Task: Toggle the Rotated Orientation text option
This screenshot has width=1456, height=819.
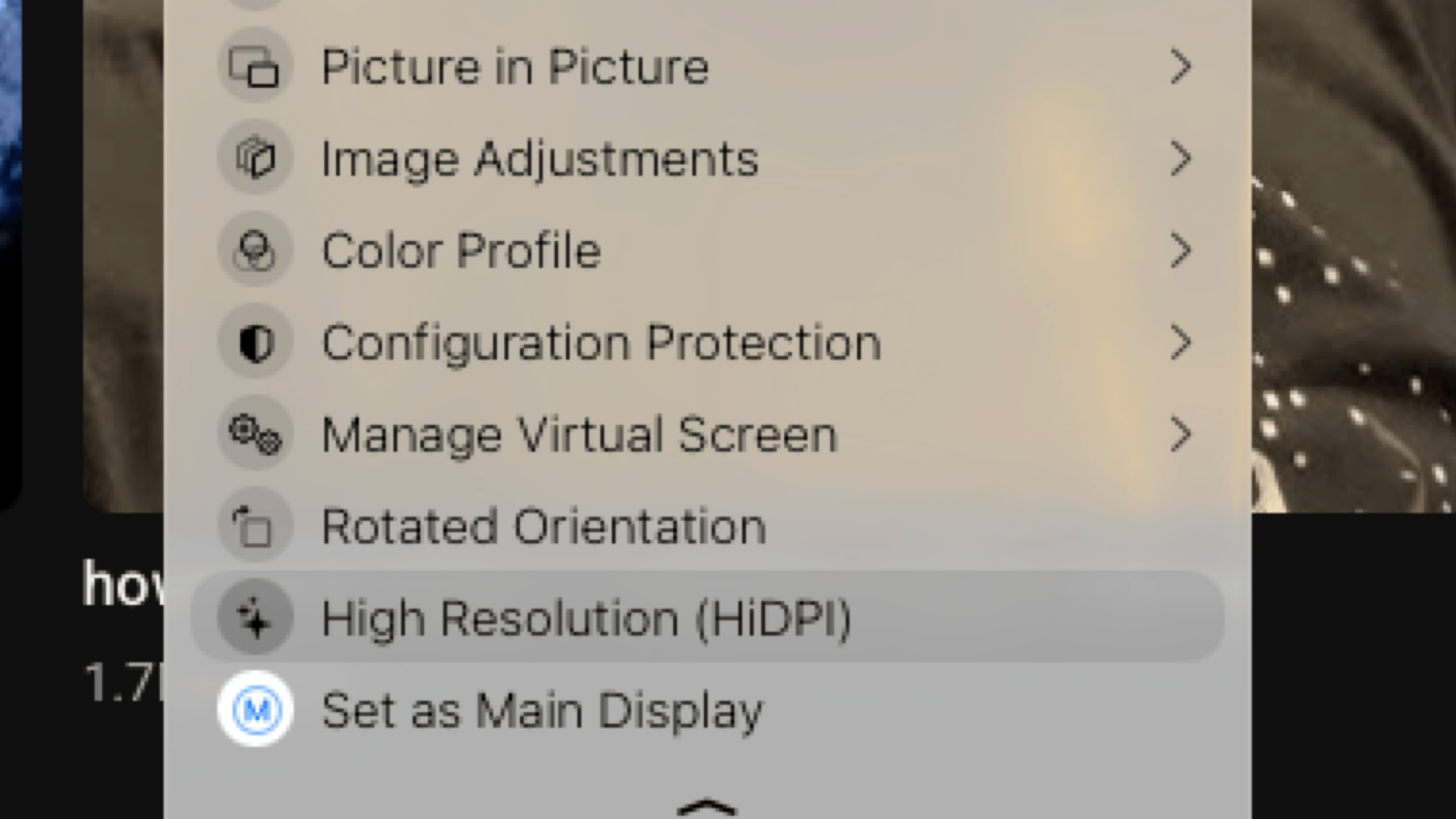Action: pos(543,526)
